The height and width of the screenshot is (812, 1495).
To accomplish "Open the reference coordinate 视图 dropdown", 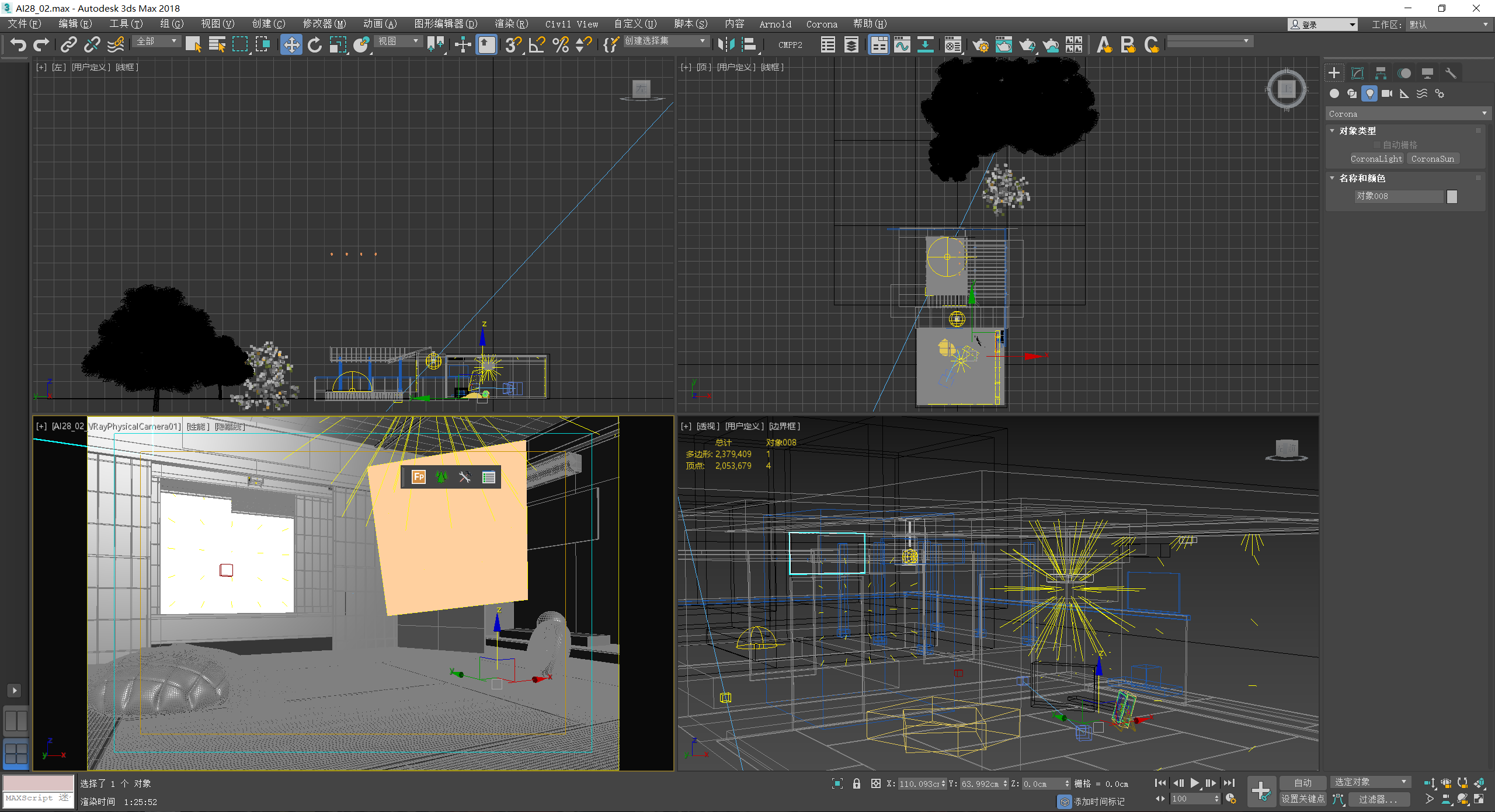I will pos(398,41).
